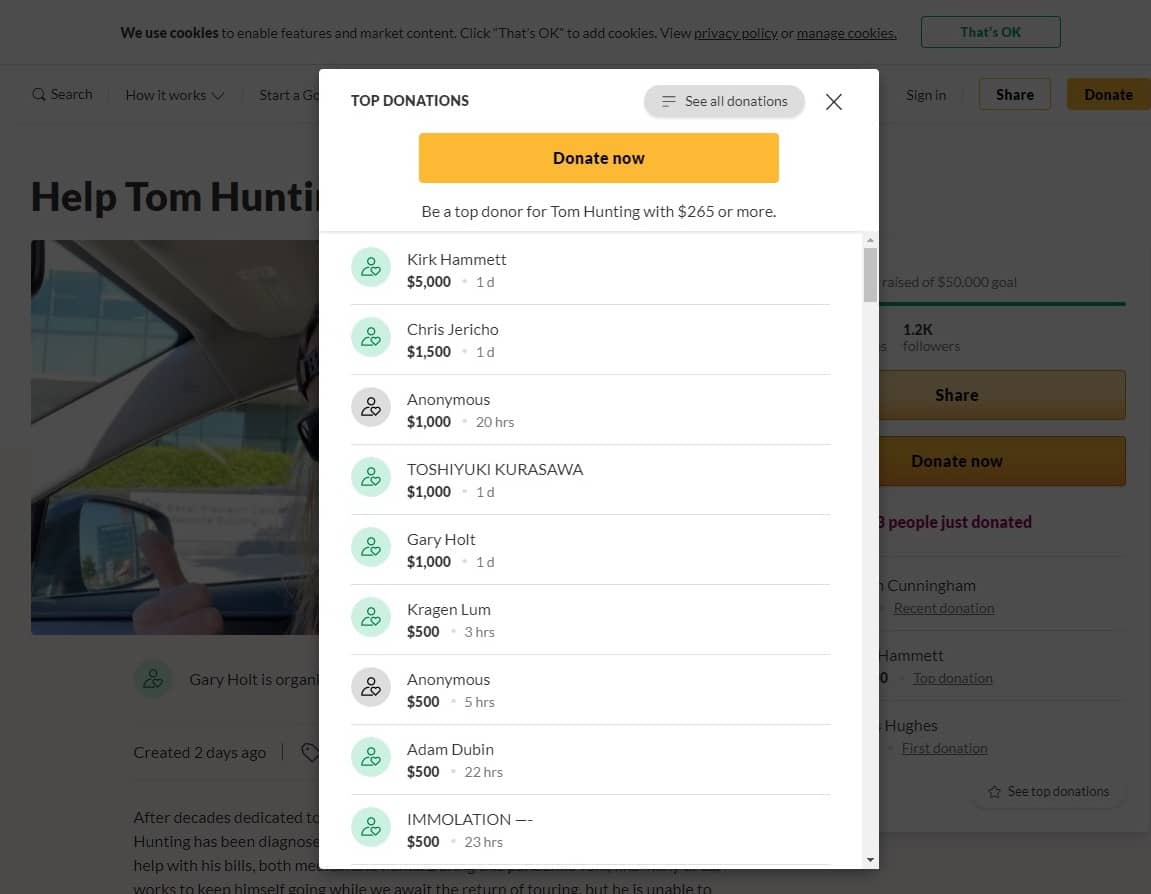Open the manage cookies link
Screen dimensions: 1151x894
coord(846,33)
